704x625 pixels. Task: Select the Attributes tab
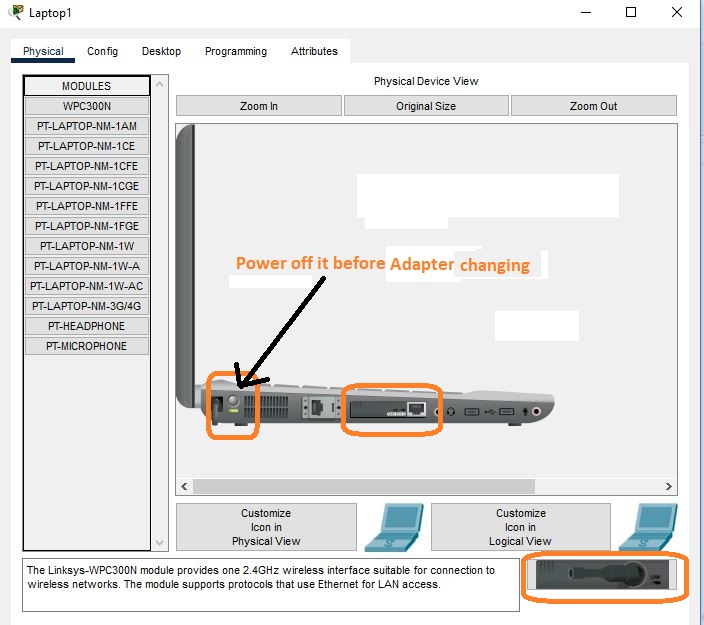tap(314, 51)
